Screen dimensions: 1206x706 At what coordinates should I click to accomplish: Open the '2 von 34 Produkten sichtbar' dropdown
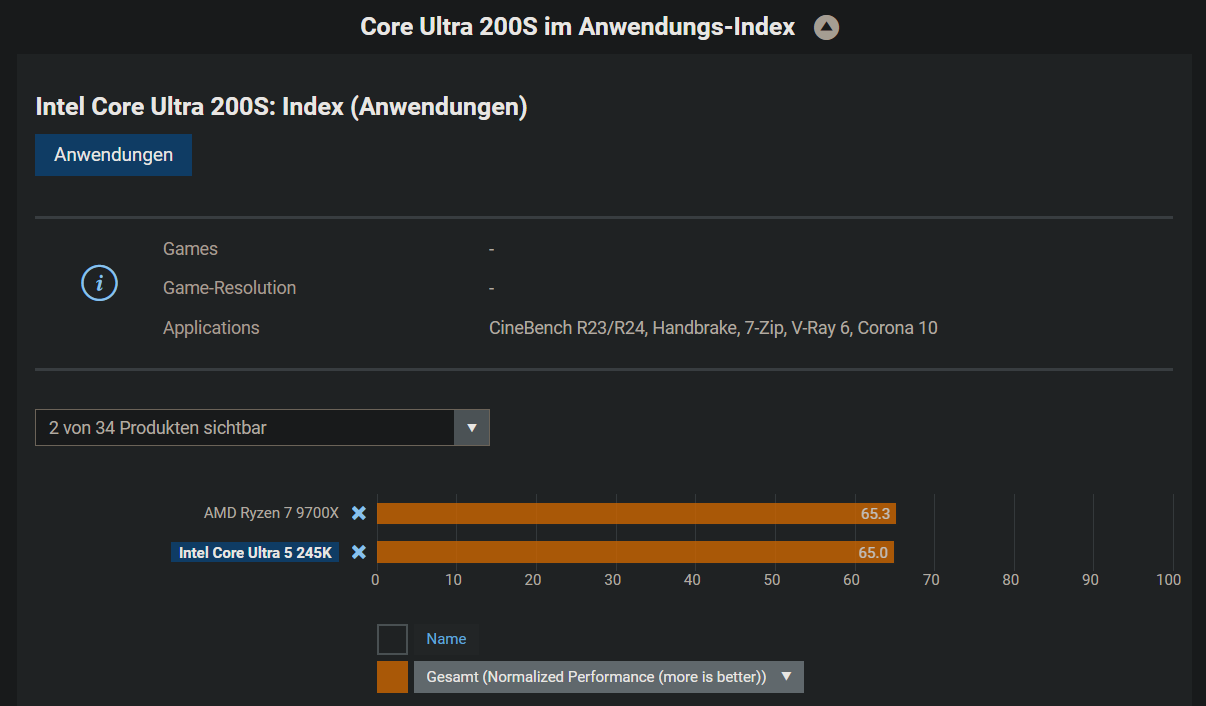tap(262, 428)
